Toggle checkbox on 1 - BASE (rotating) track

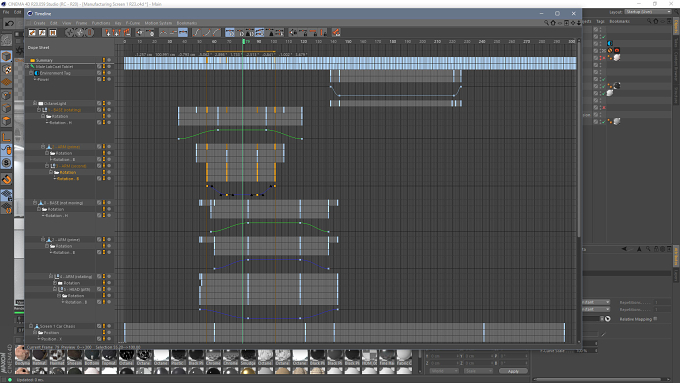click(99, 110)
